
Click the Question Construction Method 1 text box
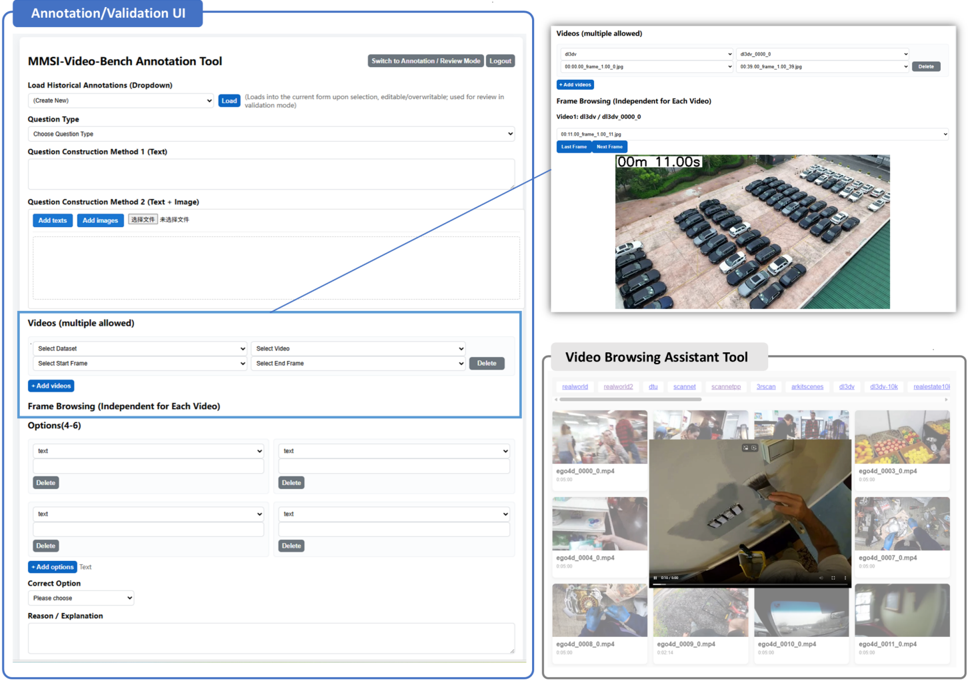point(271,174)
